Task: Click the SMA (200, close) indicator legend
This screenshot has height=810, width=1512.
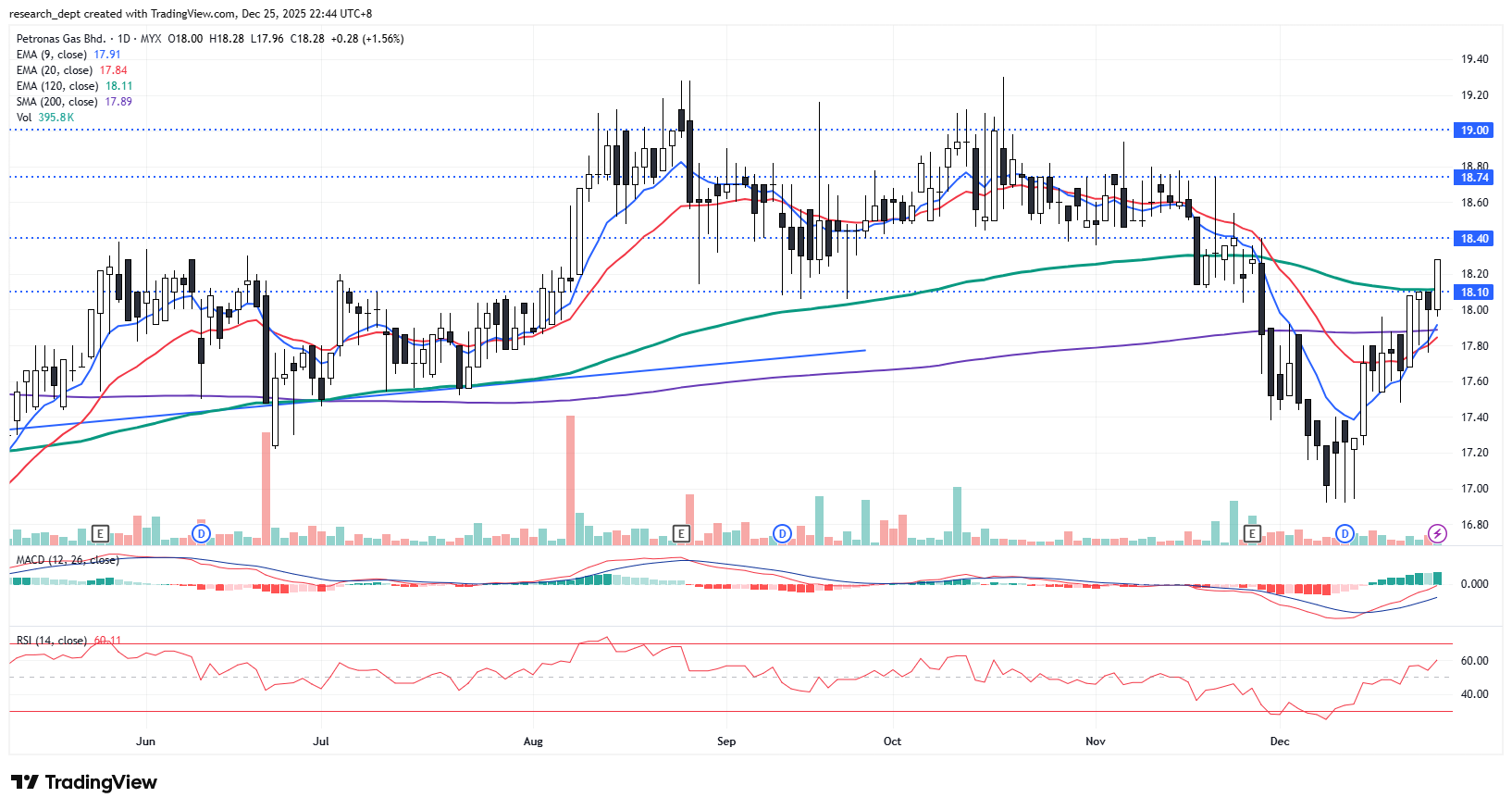Action: (x=56, y=102)
